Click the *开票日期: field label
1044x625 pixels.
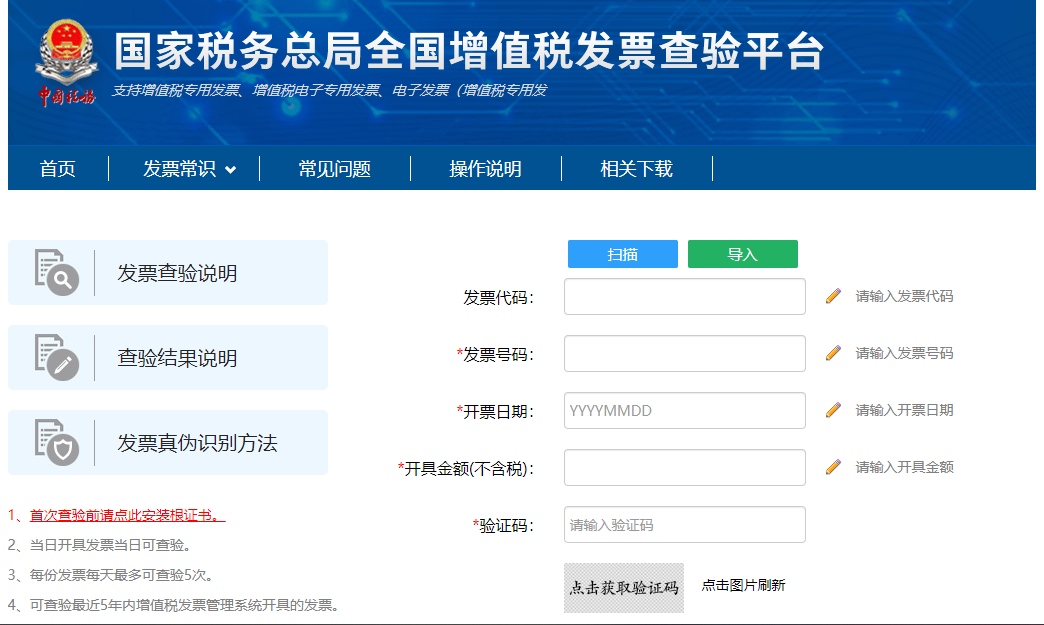coord(495,412)
